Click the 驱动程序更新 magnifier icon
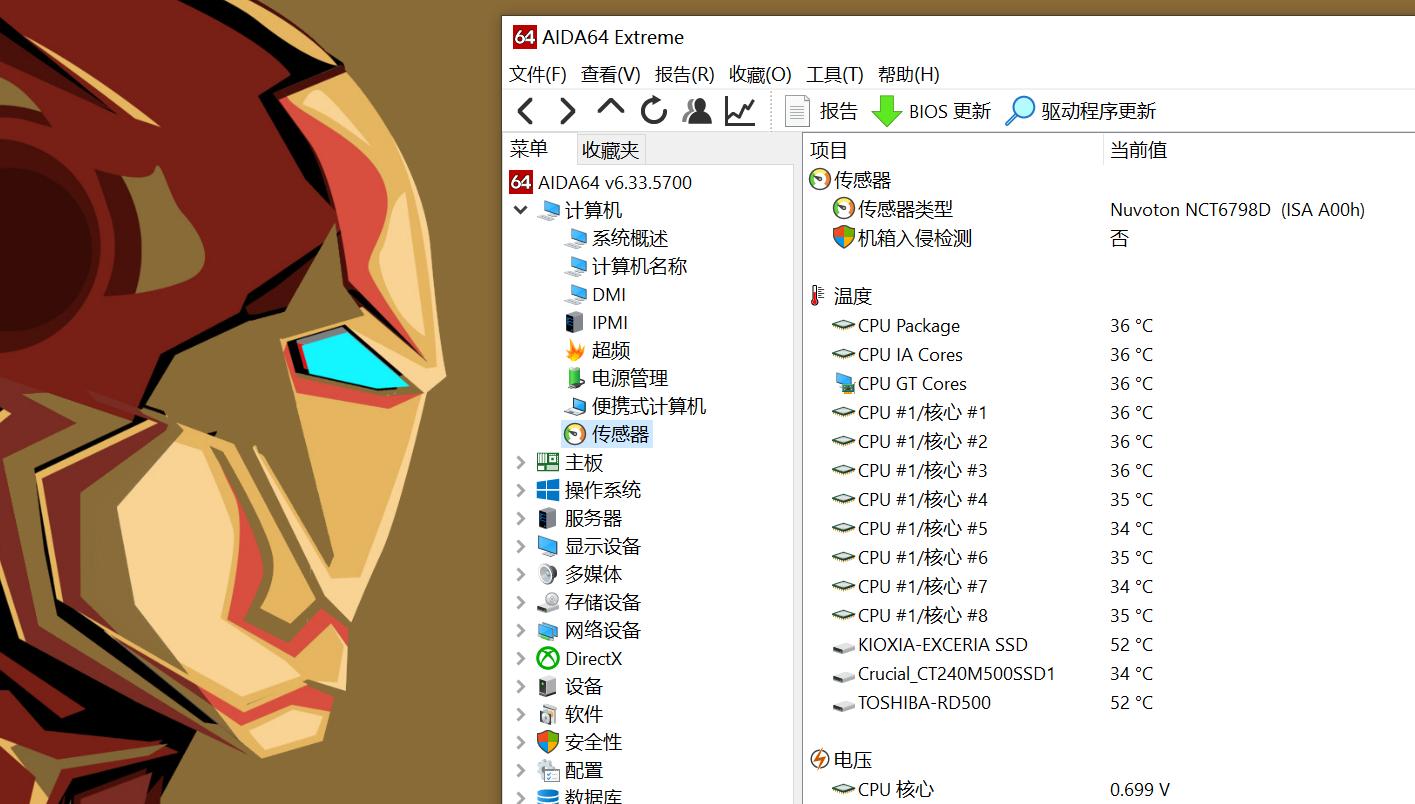1415x804 pixels. point(1019,111)
